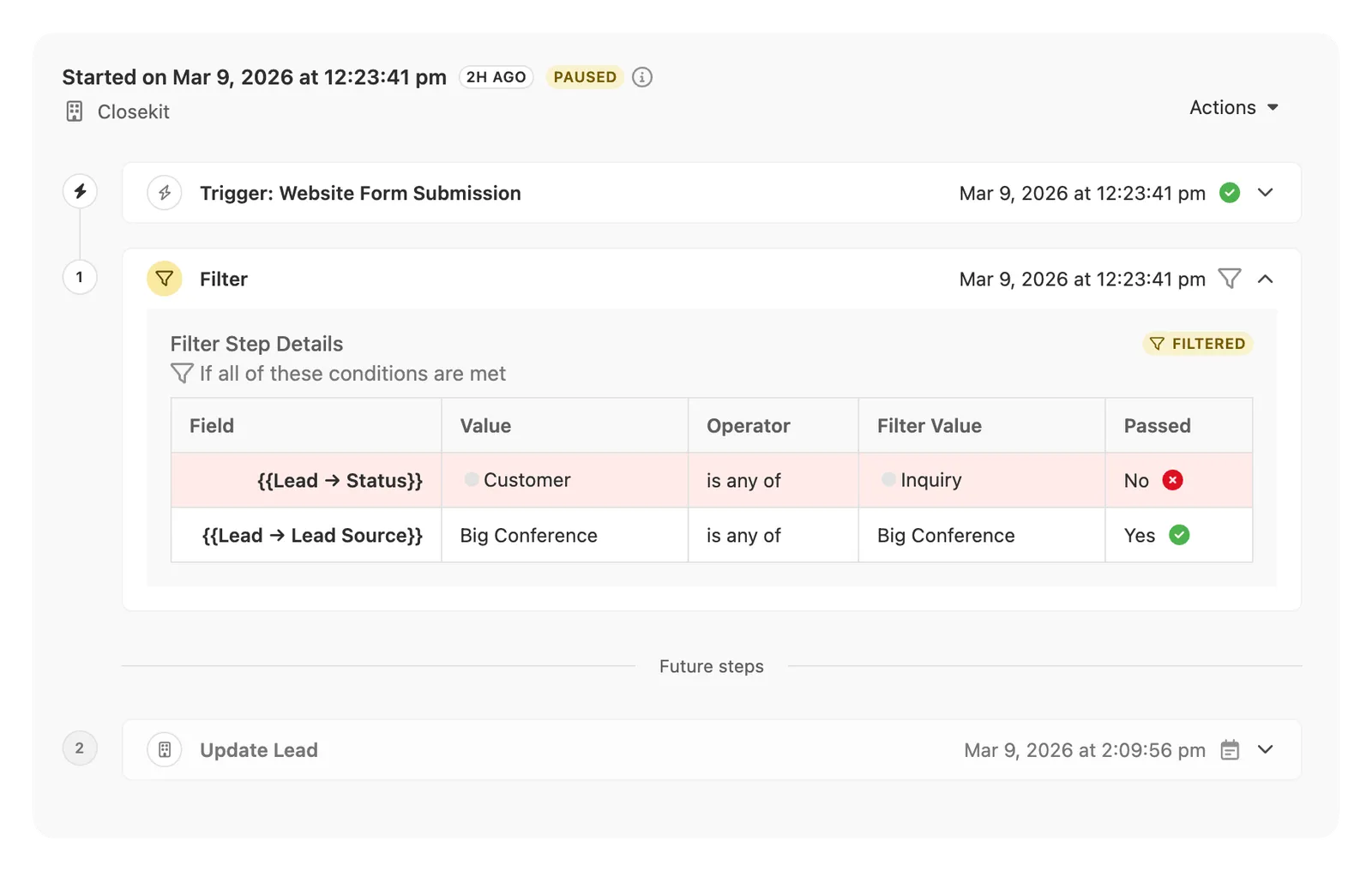Click 'Big Conference' in the Value column
The image size is (1372, 871).
pyautogui.click(x=528, y=535)
